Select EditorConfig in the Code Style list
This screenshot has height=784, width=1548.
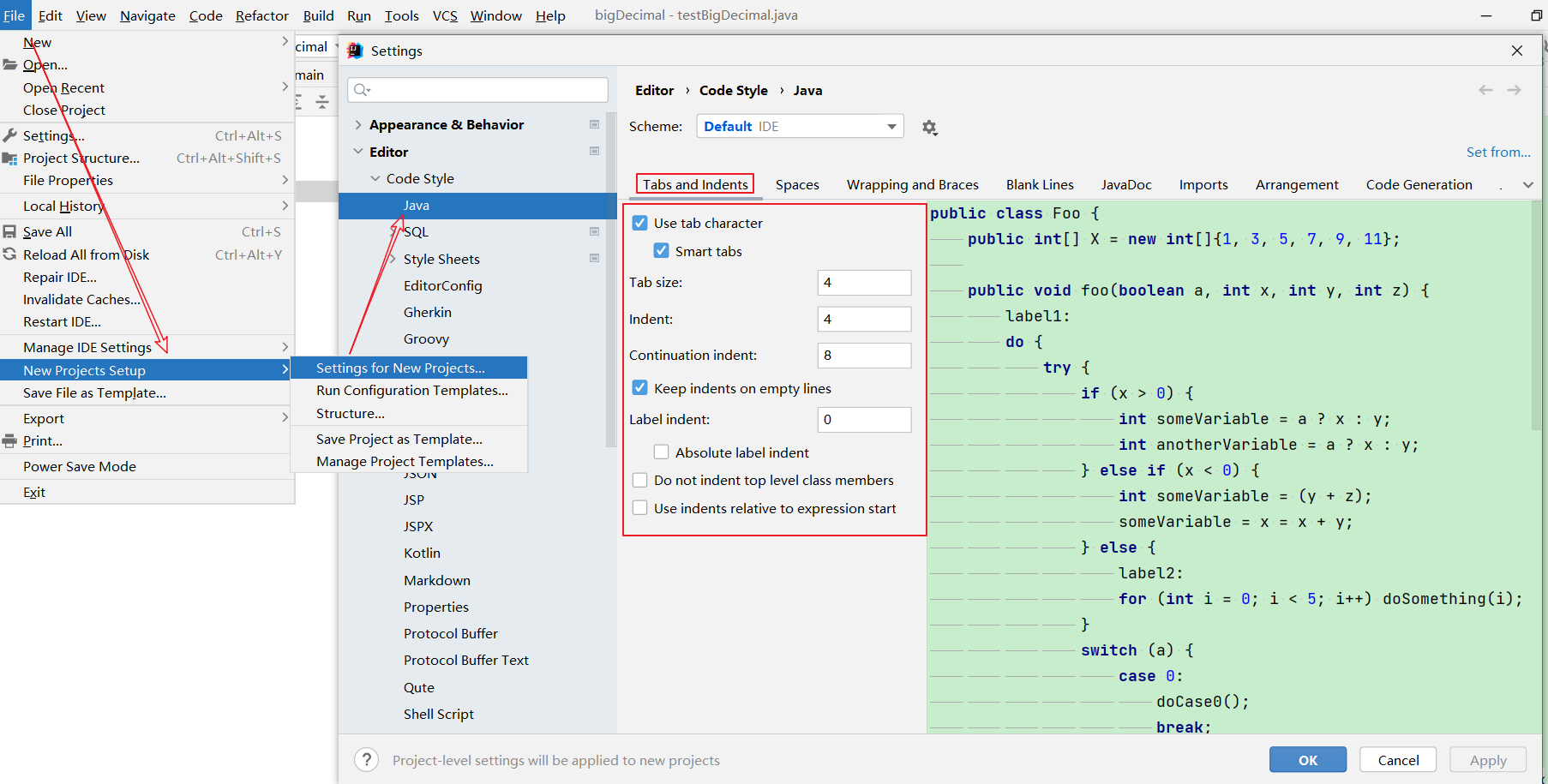click(442, 285)
